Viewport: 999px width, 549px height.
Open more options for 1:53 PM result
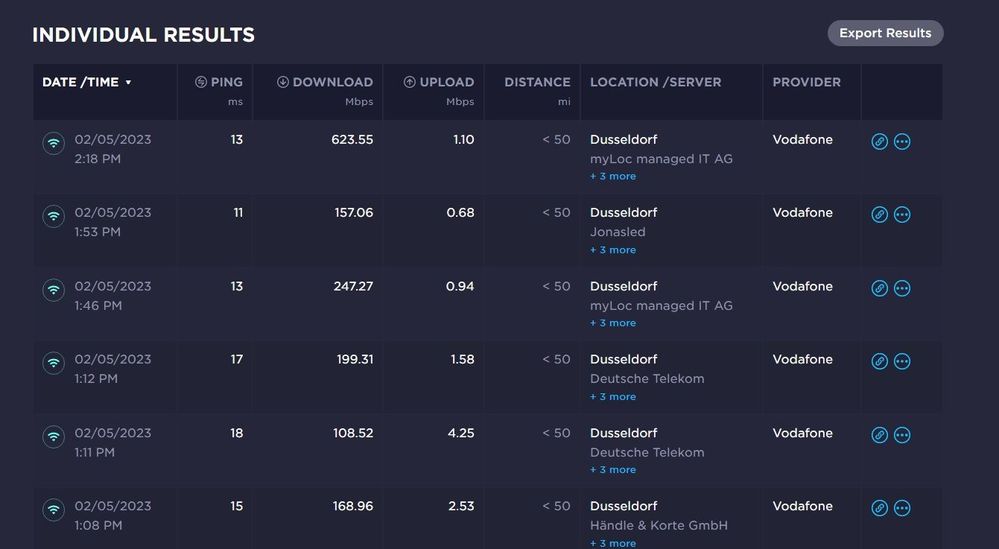click(x=902, y=215)
